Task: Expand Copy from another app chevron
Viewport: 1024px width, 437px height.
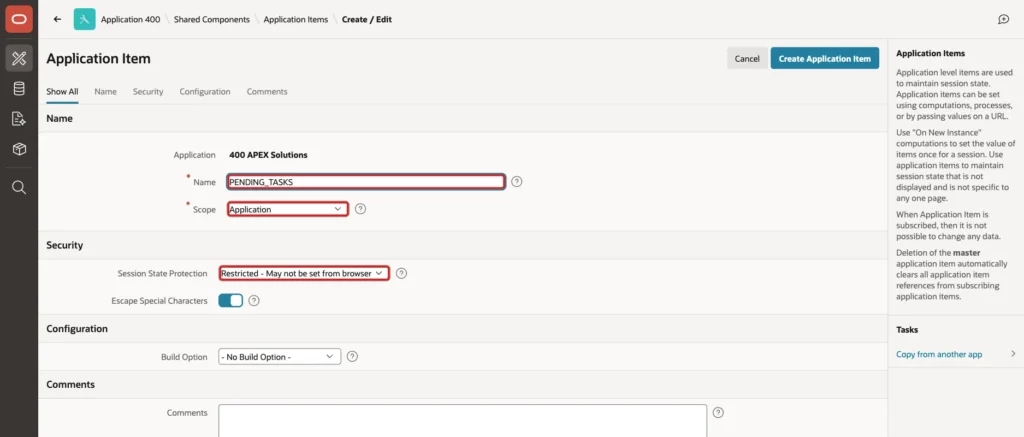Action: point(1013,354)
